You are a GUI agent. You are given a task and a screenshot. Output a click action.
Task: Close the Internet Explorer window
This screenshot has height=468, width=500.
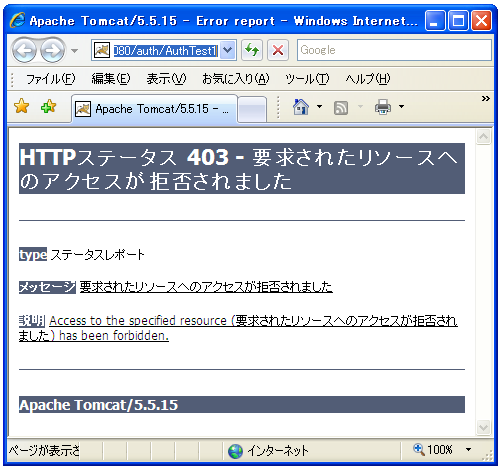tap(482, 21)
